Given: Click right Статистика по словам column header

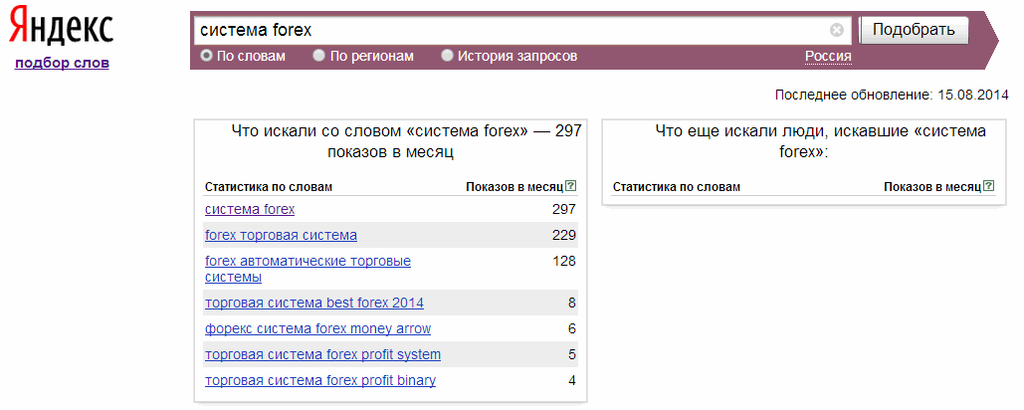Looking at the screenshot, I should [x=676, y=187].
